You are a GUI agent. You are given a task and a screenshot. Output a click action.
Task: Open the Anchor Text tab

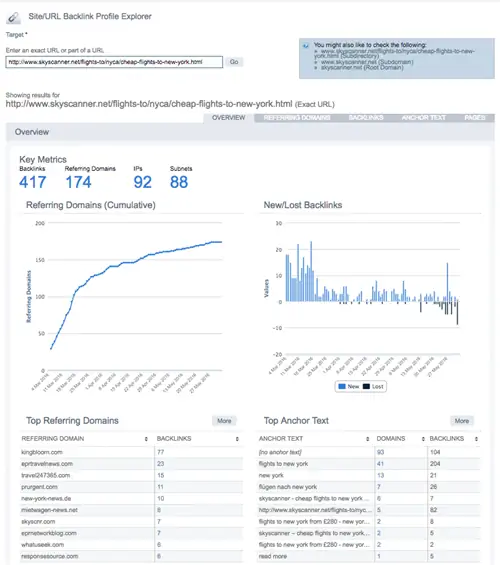(424, 118)
